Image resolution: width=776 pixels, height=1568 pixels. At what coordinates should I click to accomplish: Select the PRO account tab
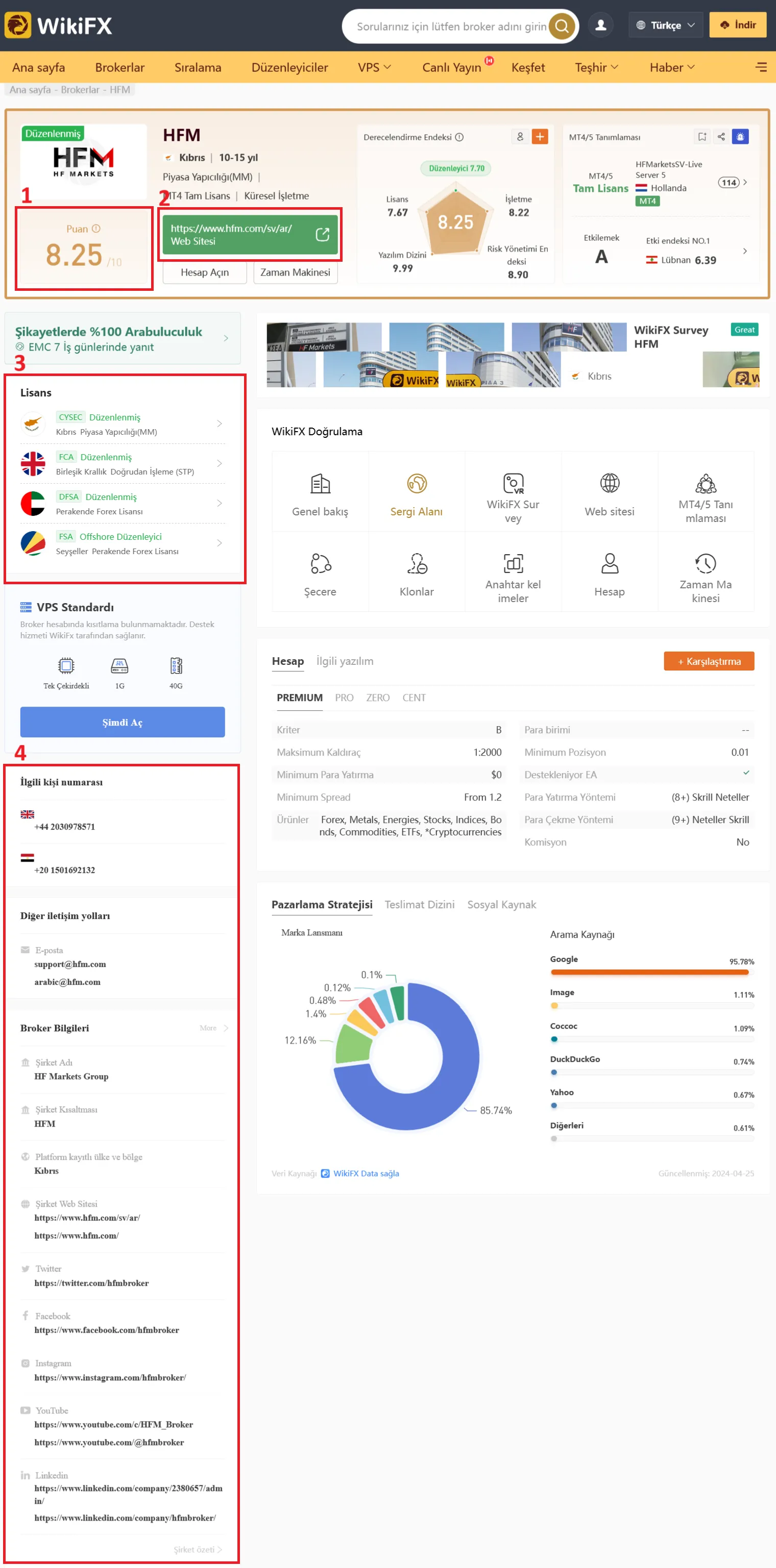pyautogui.click(x=344, y=698)
